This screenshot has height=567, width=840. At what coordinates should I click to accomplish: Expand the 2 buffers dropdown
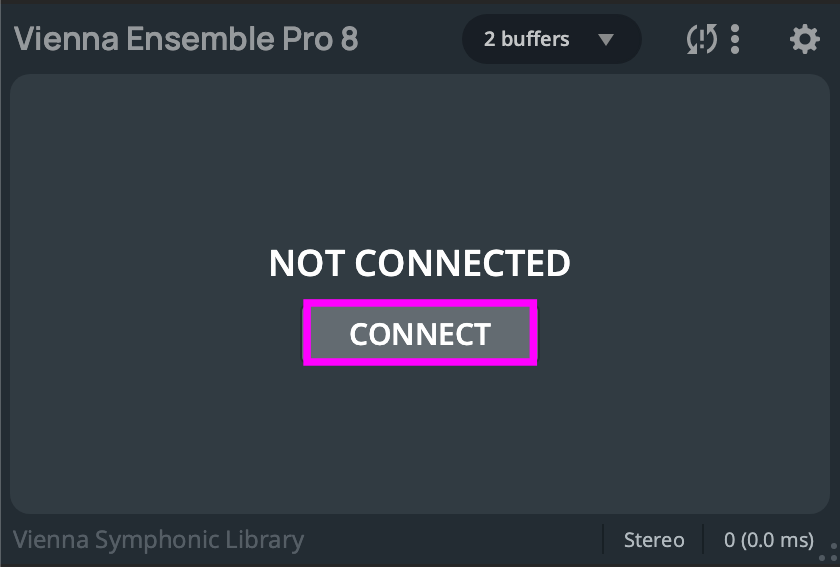(x=551, y=40)
